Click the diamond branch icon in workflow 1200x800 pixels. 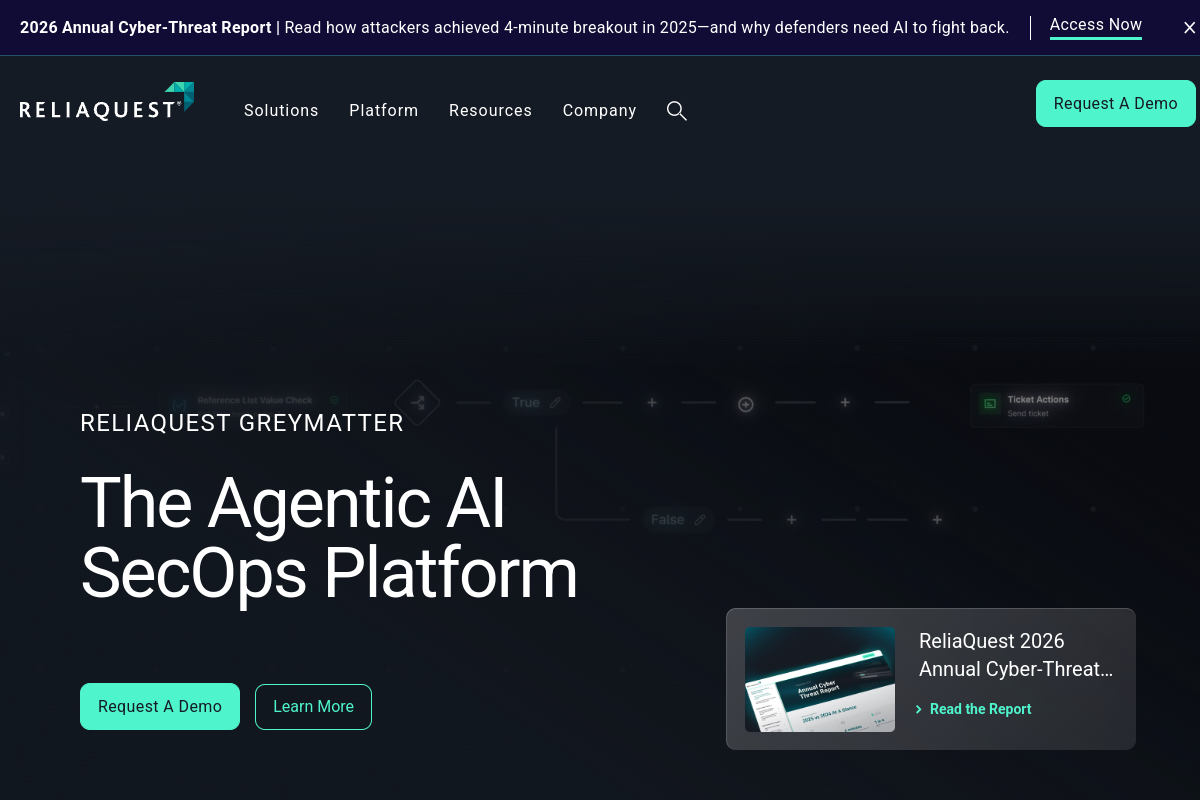418,403
